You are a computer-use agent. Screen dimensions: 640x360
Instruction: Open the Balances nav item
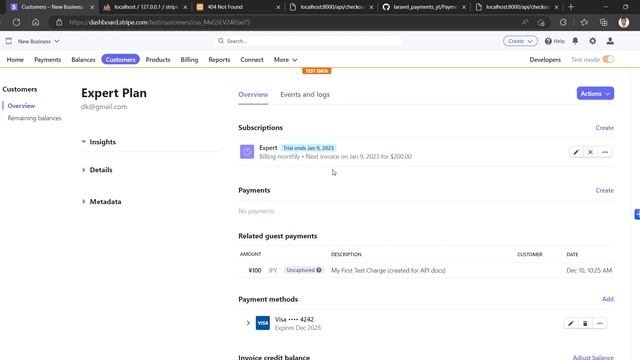coord(83,60)
